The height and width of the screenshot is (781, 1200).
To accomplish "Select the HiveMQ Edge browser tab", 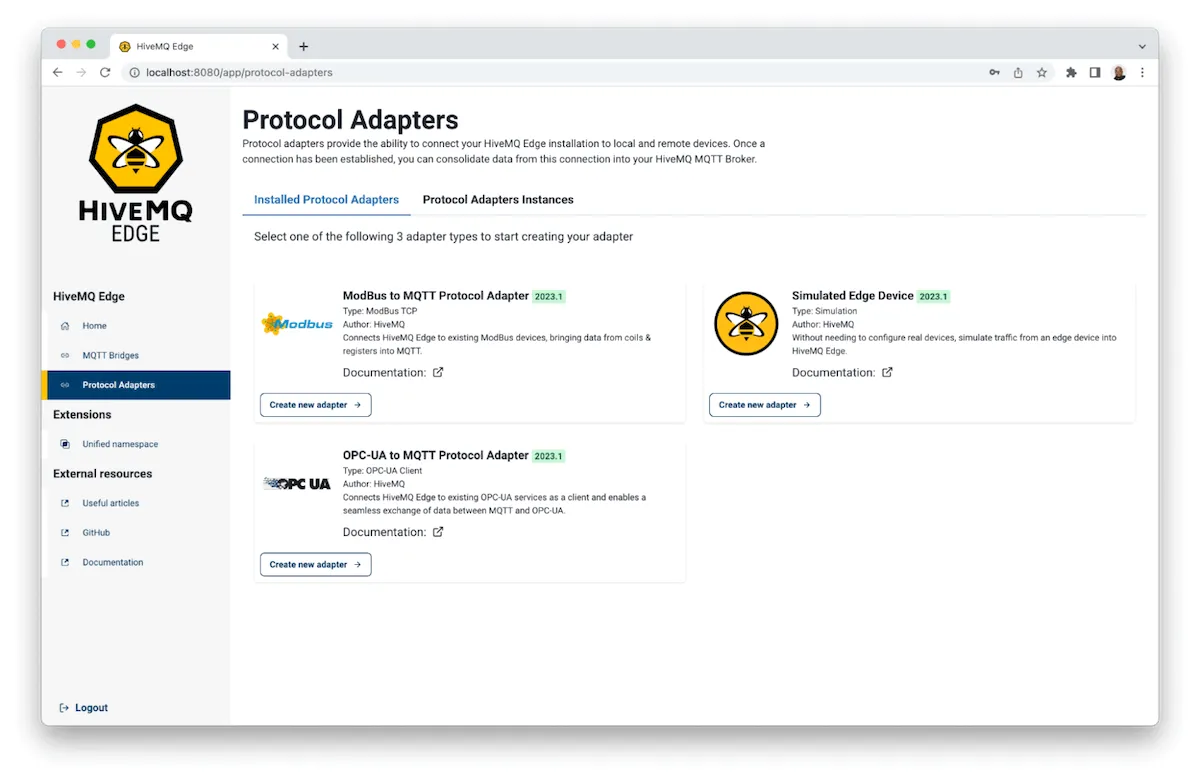I will [198, 46].
